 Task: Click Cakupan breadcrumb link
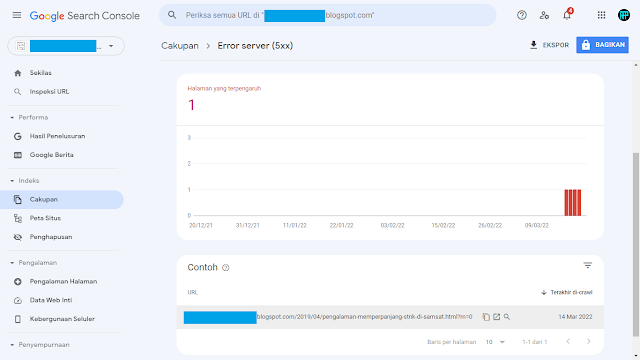(180, 46)
